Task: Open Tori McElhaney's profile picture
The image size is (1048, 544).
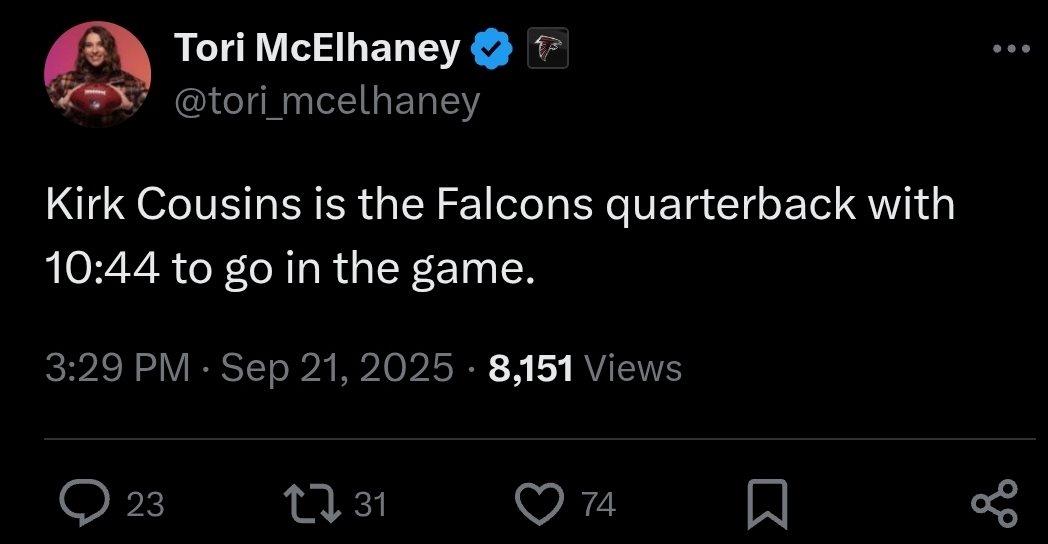Action: [98, 74]
